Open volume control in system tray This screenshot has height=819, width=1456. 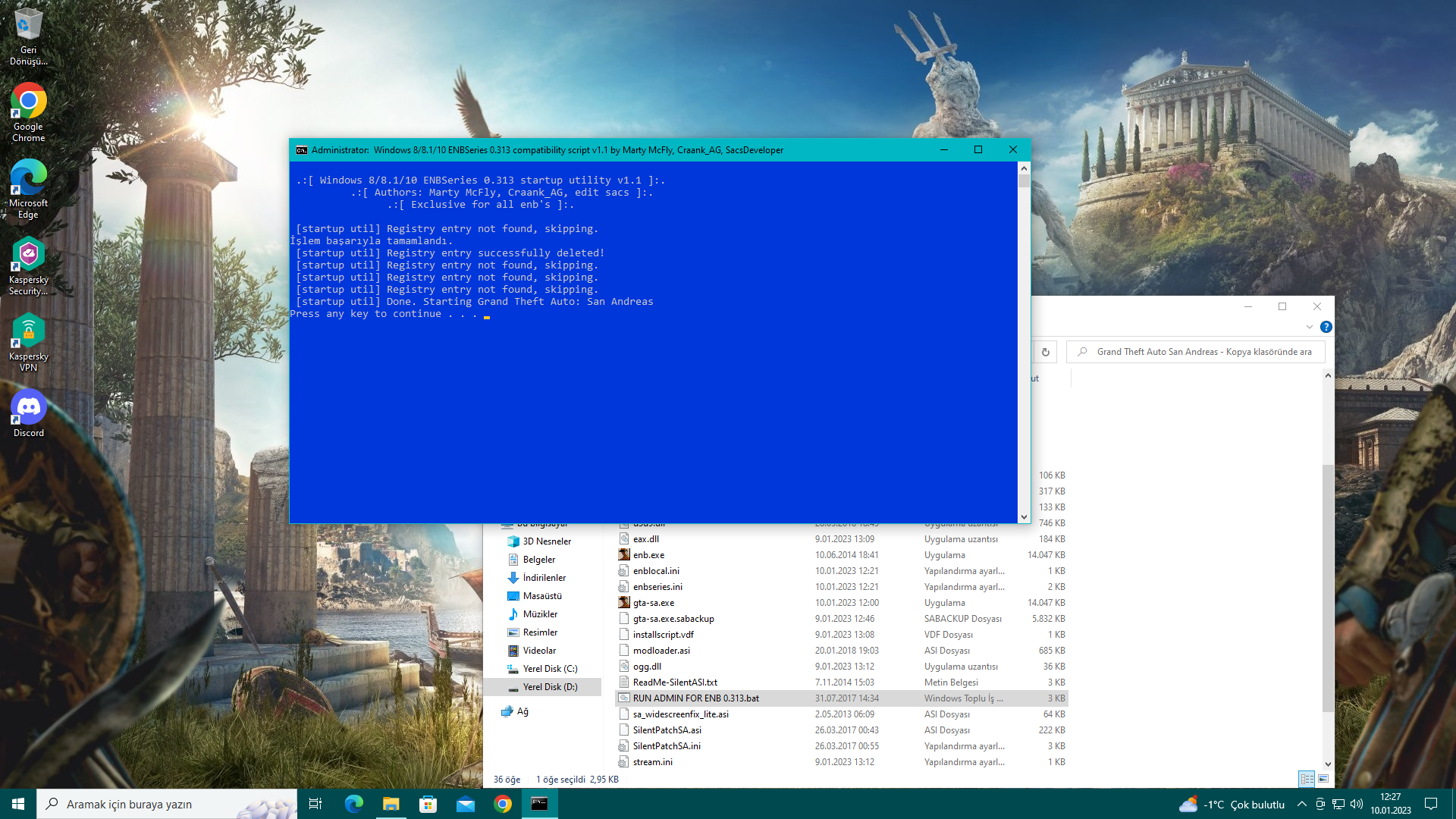(x=1357, y=804)
